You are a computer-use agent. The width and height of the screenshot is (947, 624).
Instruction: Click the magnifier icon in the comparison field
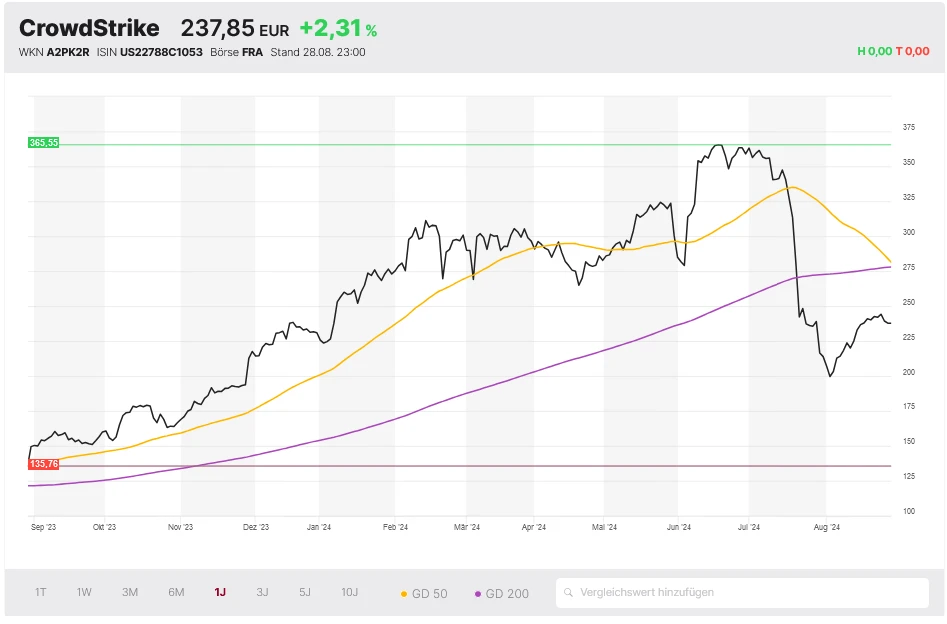568,593
